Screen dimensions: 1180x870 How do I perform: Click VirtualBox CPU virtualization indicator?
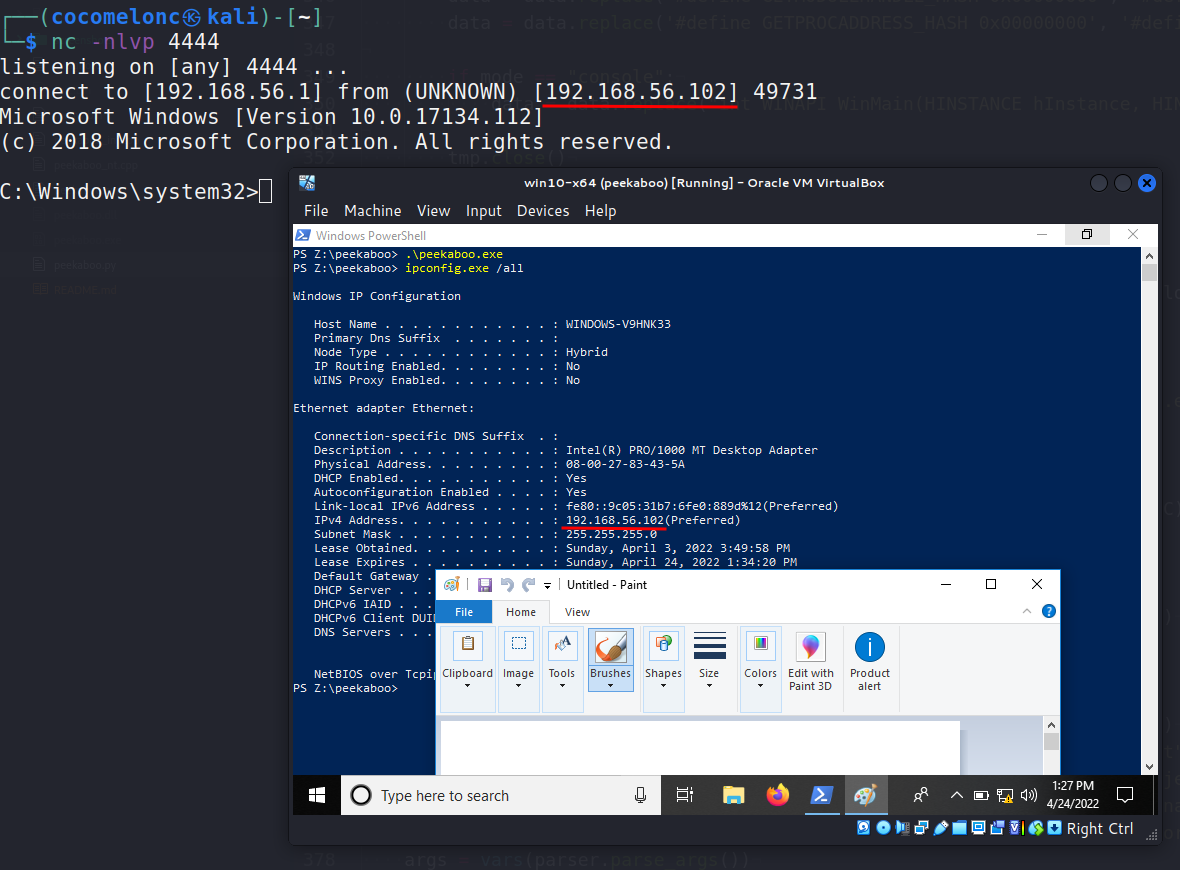pos(1017,828)
